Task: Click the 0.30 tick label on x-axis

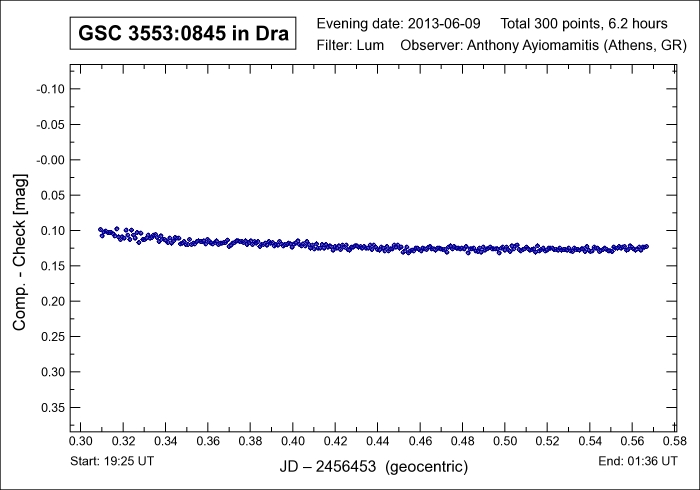Action: click(x=80, y=440)
